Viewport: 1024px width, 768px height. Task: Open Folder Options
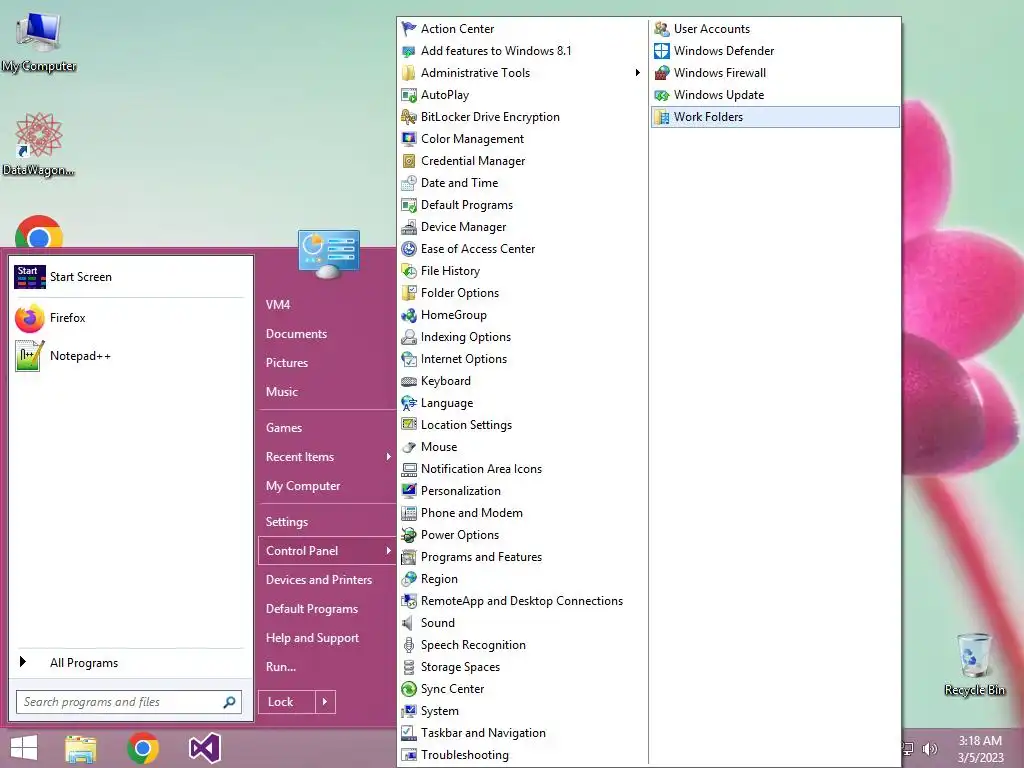coord(522,293)
